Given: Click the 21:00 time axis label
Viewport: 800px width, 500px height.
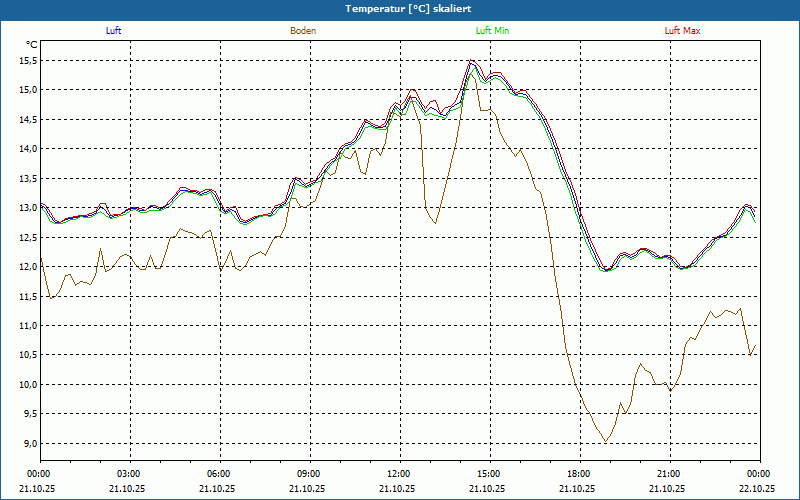Looking at the screenshot, I should click(x=670, y=474).
